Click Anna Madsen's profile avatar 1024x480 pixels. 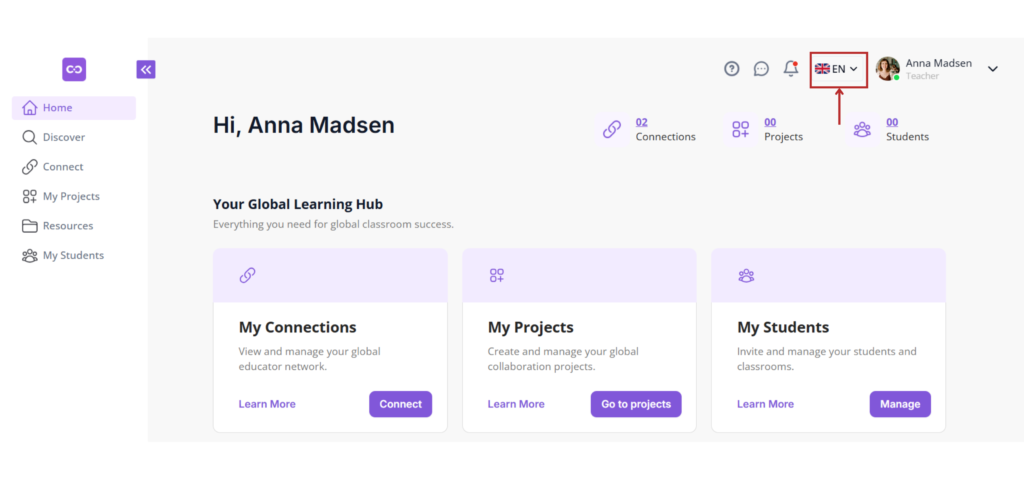(887, 69)
